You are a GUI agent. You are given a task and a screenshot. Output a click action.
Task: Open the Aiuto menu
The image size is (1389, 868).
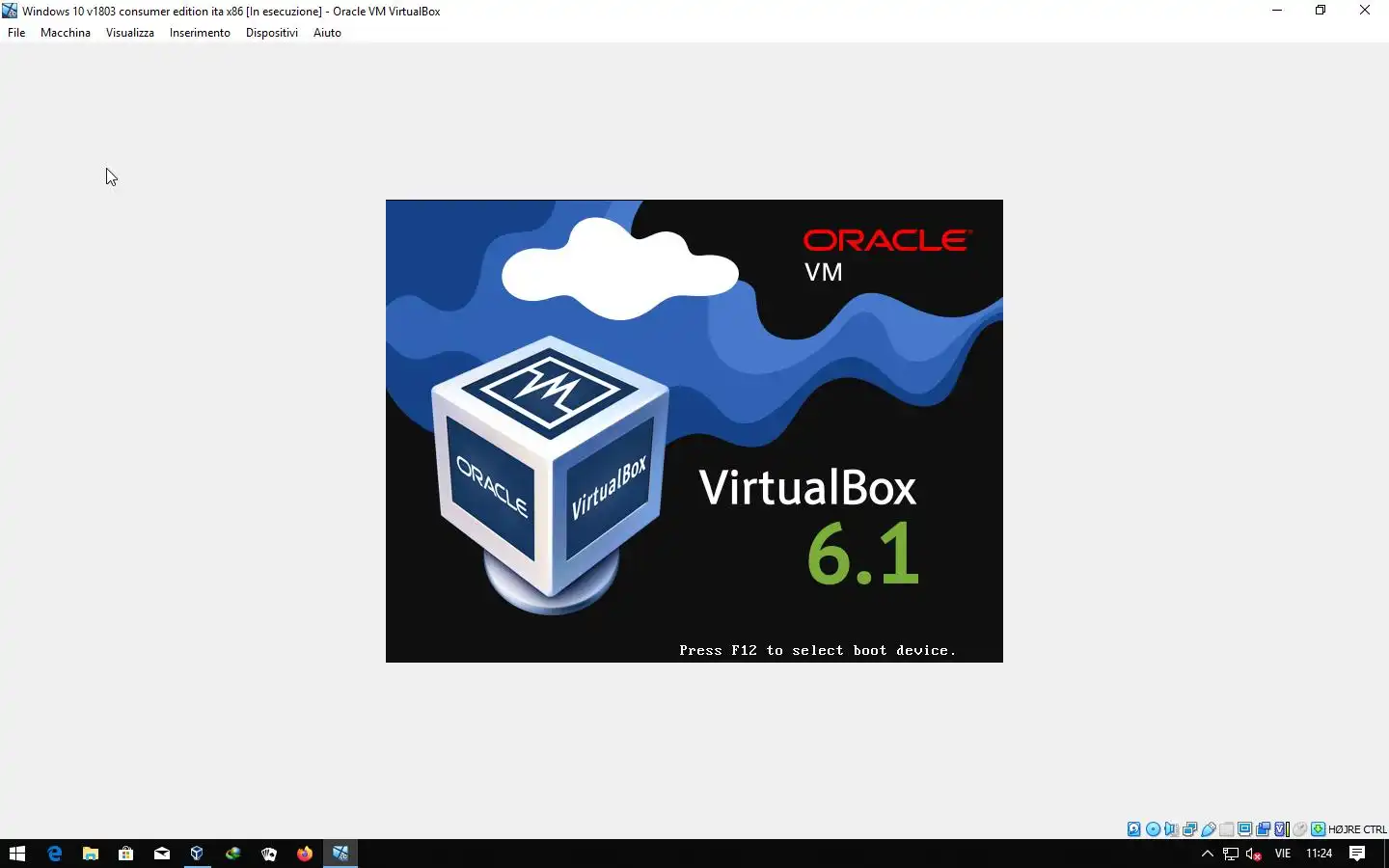click(x=327, y=33)
